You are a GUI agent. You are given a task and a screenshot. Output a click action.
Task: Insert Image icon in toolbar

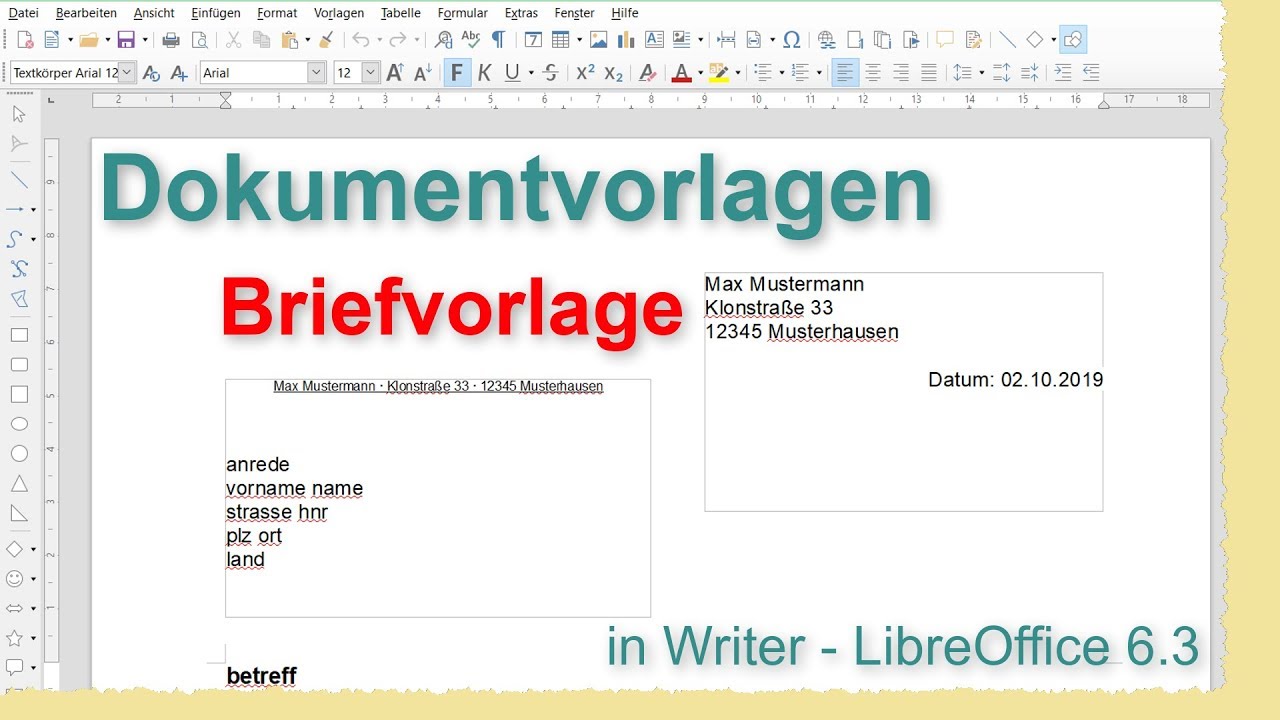click(599, 40)
